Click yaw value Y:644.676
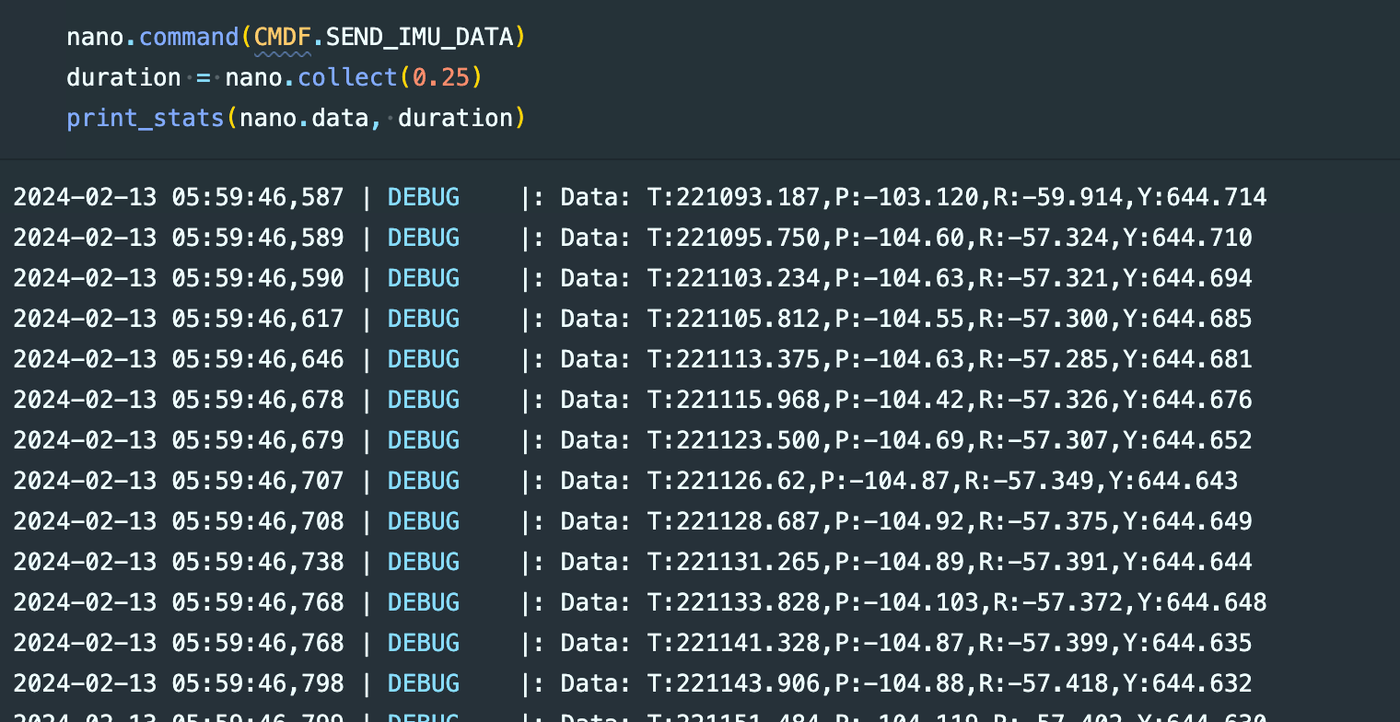 click(1188, 400)
